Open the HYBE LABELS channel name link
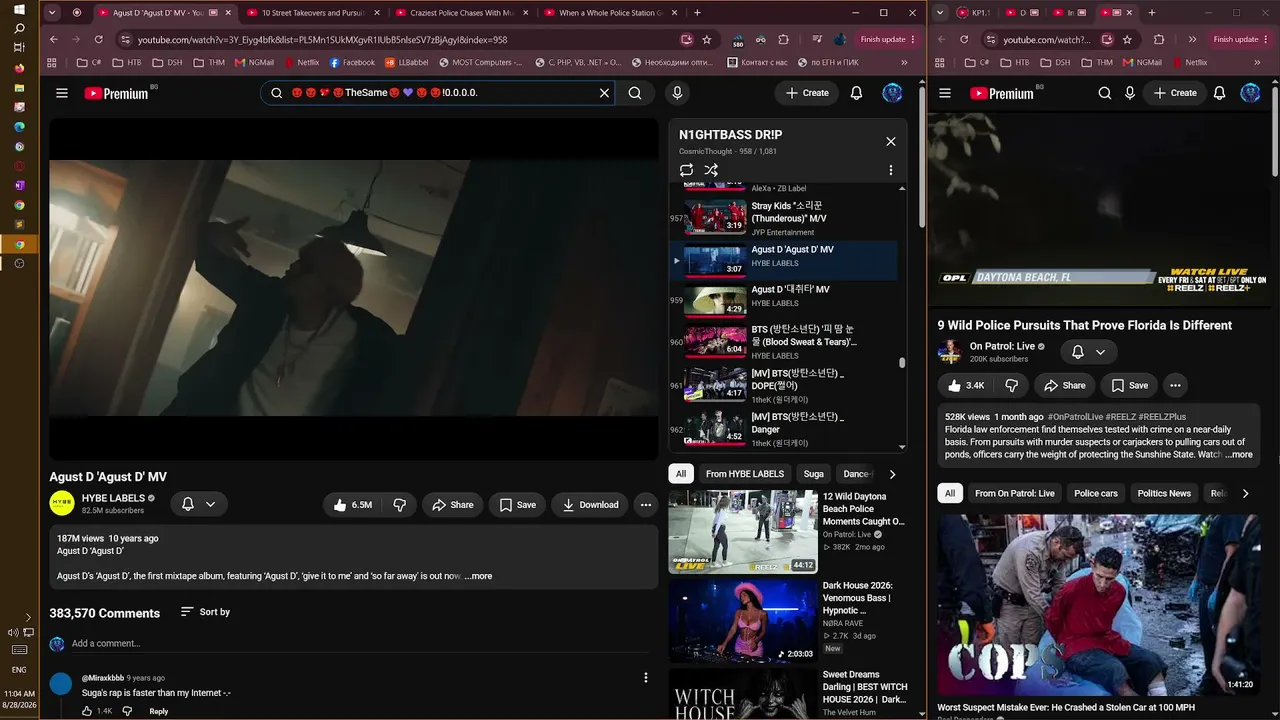This screenshot has width=1280, height=720. [113, 498]
